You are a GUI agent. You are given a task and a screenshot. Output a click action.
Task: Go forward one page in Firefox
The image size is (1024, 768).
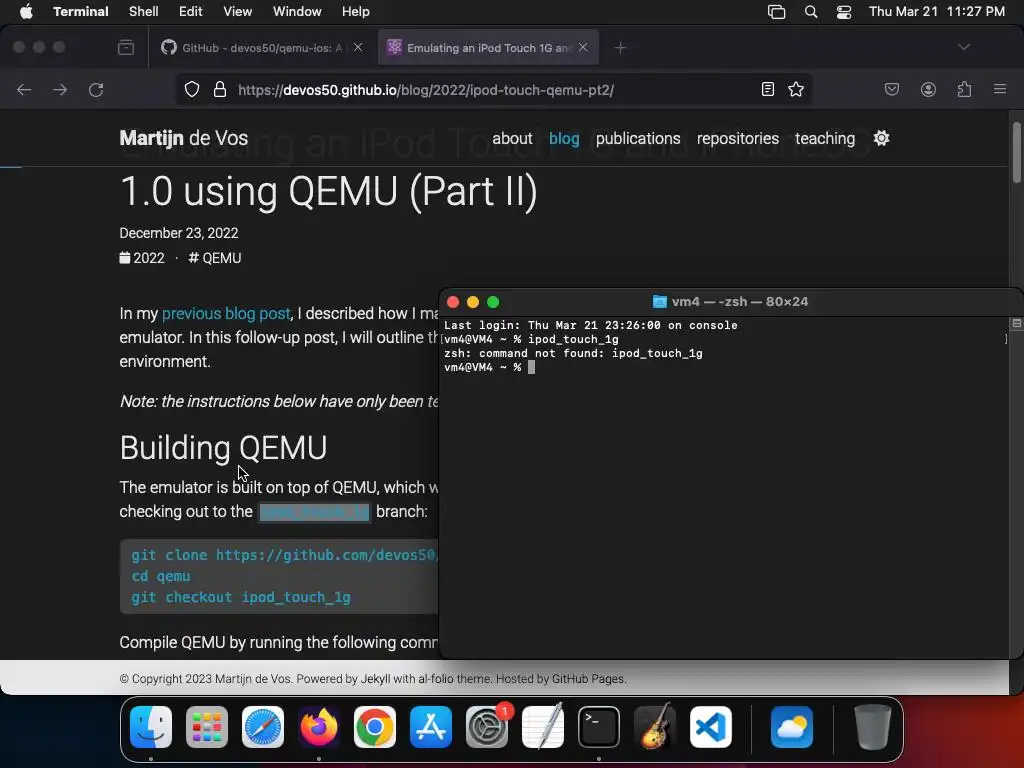tap(60, 89)
